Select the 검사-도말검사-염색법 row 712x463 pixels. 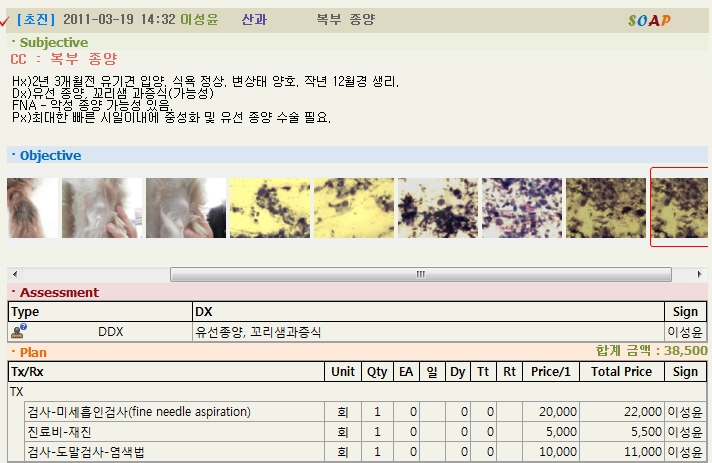point(366,452)
